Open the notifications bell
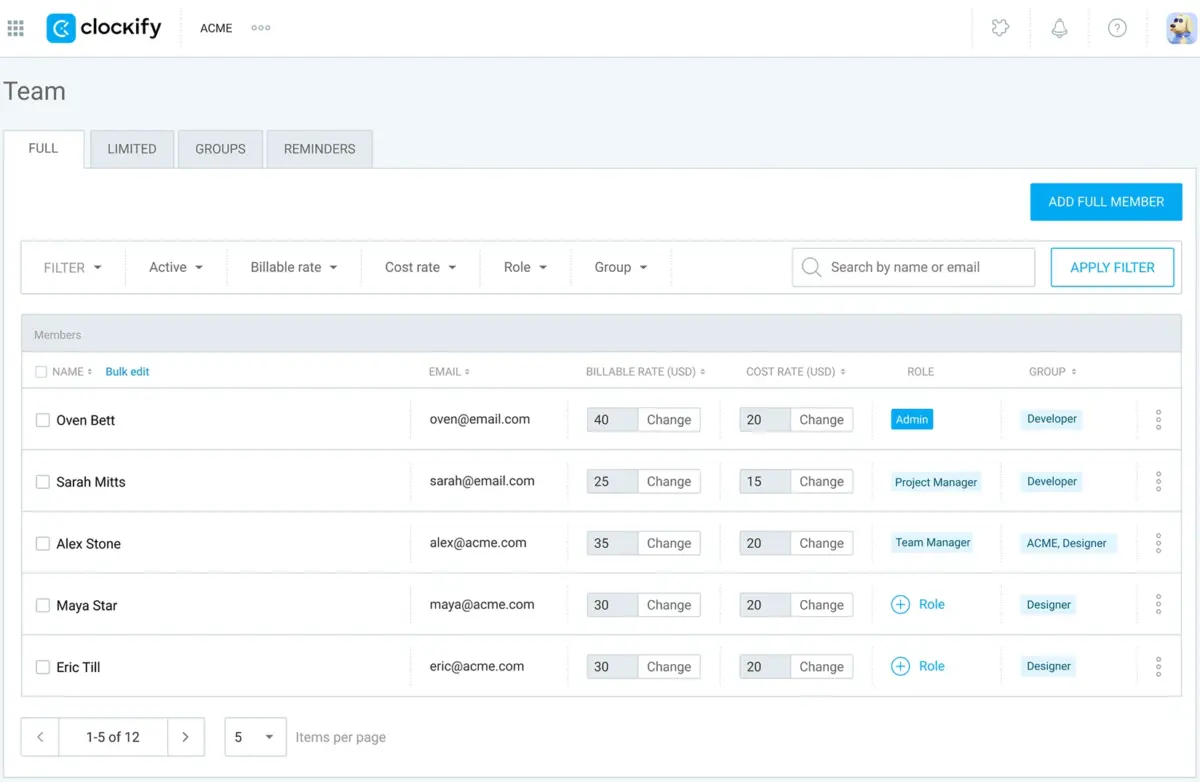Image resolution: width=1200 pixels, height=782 pixels. coord(1059,28)
